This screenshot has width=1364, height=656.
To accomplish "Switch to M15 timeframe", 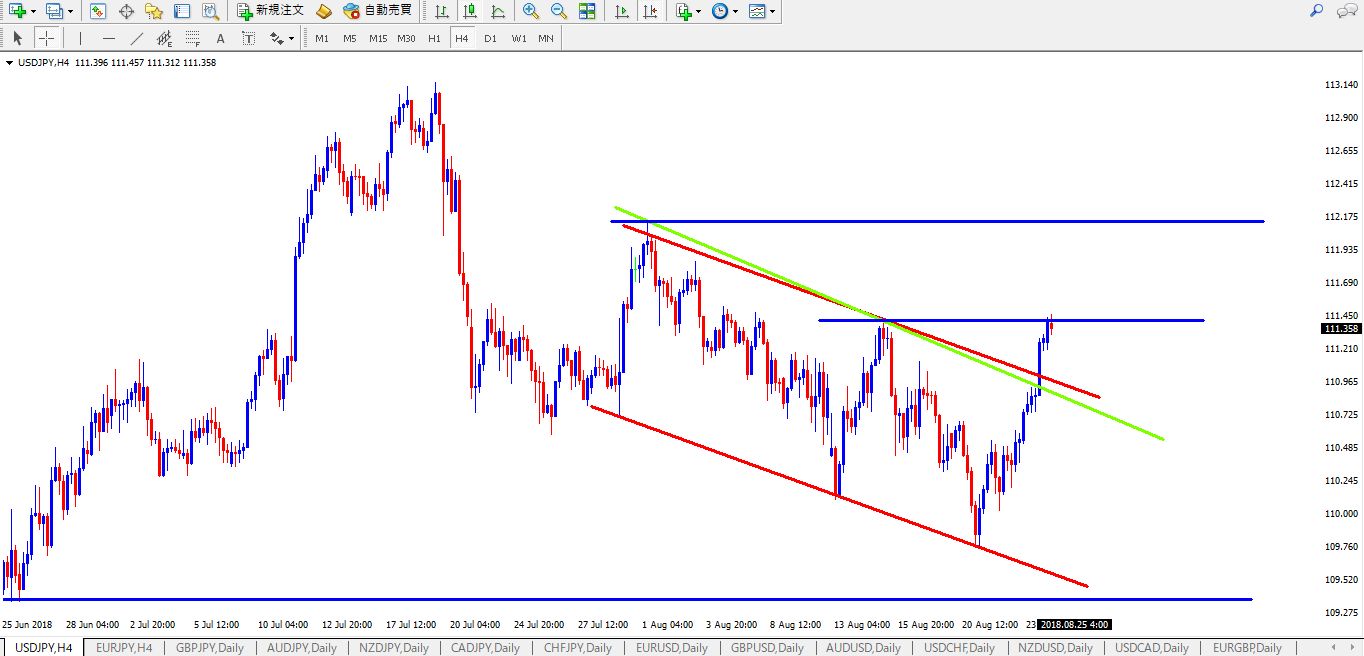I will pyautogui.click(x=378, y=38).
